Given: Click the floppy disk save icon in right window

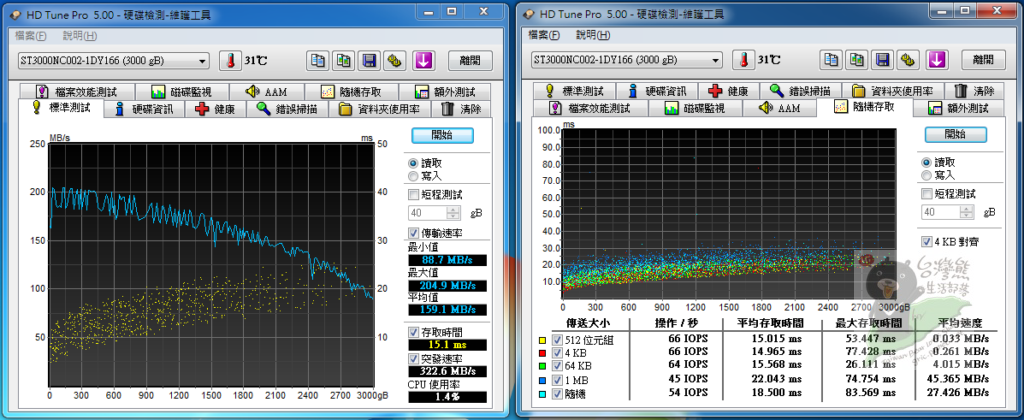Looking at the screenshot, I should coord(883,59).
